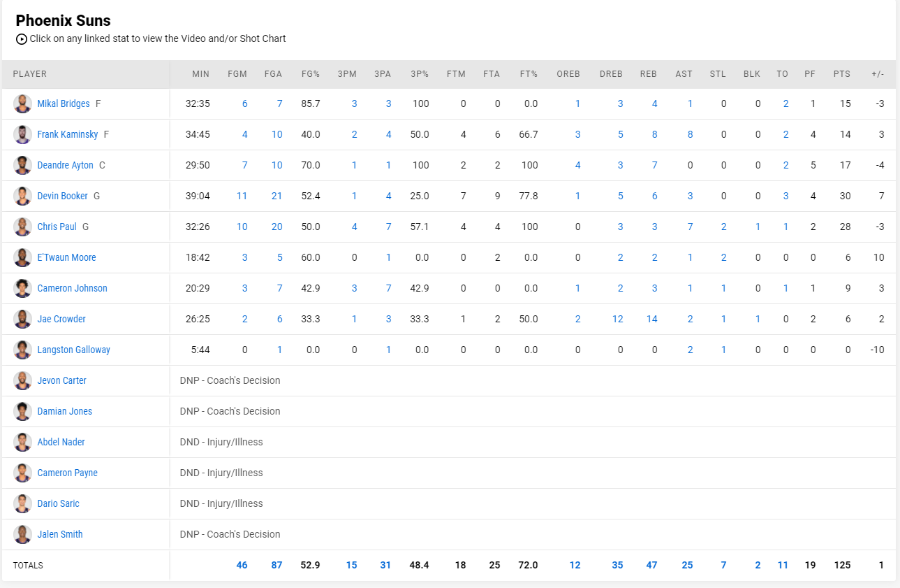Click Jevon Carter's headshot
The height and width of the screenshot is (588, 900).
[x=22, y=380]
